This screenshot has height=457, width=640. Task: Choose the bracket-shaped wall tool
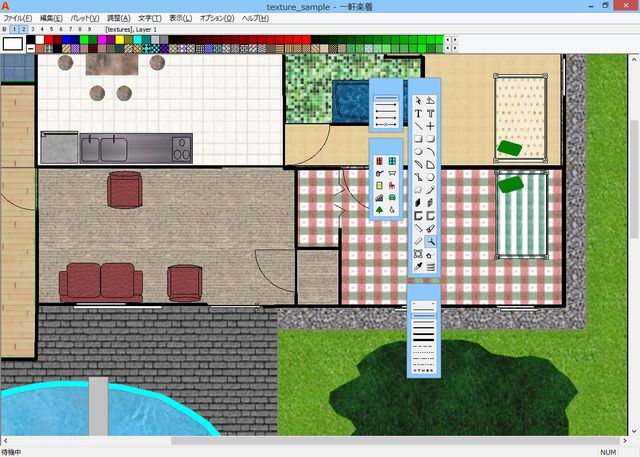tap(418, 216)
